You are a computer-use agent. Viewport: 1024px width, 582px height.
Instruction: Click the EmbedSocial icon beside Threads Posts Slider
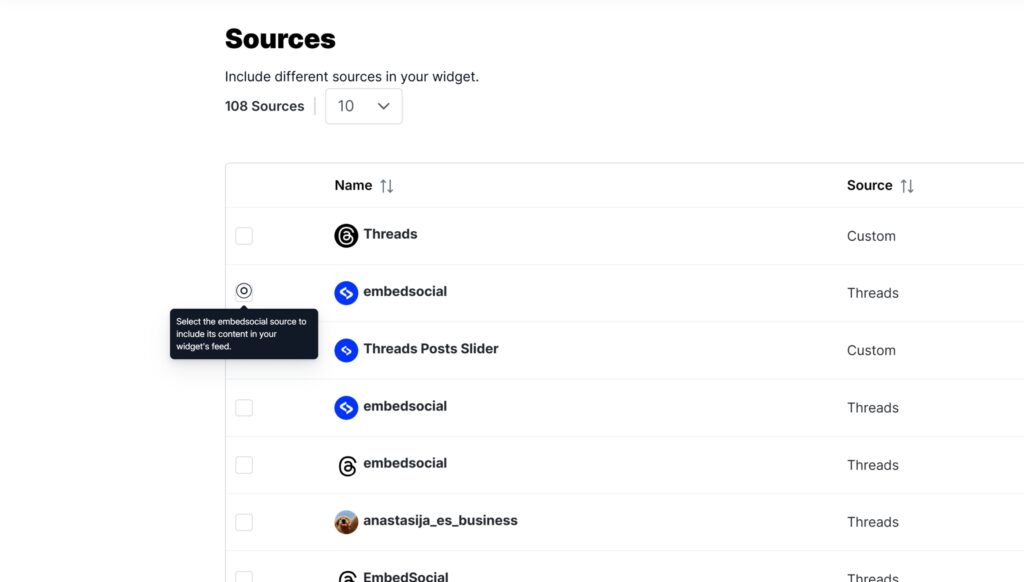coord(345,350)
